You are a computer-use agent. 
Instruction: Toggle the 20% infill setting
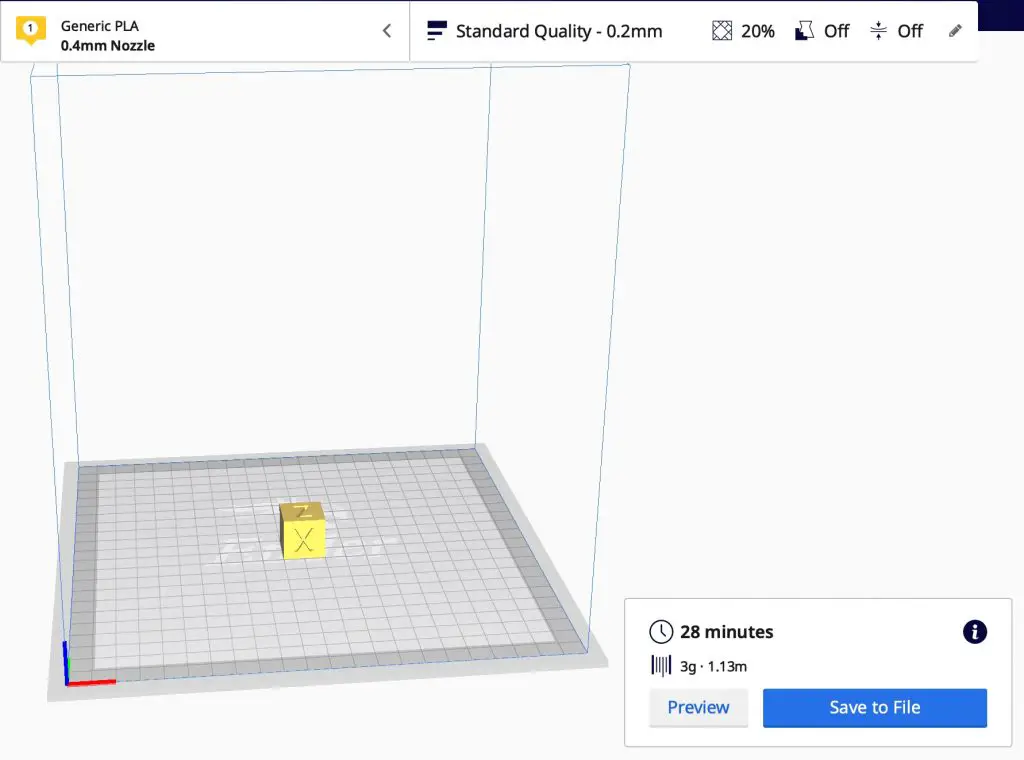pos(743,31)
